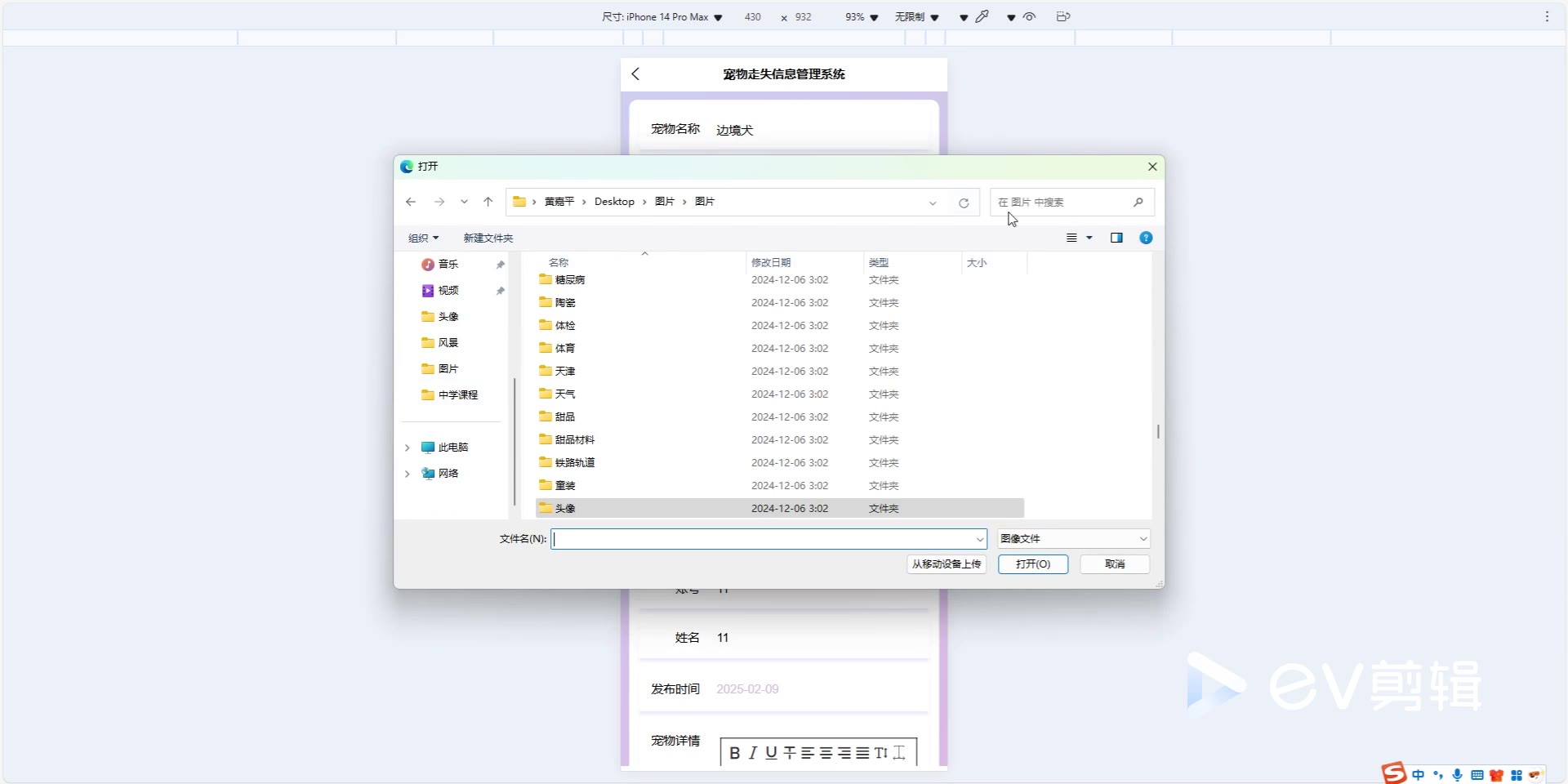Click the Sogou voice input microphone
The width and height of the screenshot is (1568, 784).
tap(1457, 775)
